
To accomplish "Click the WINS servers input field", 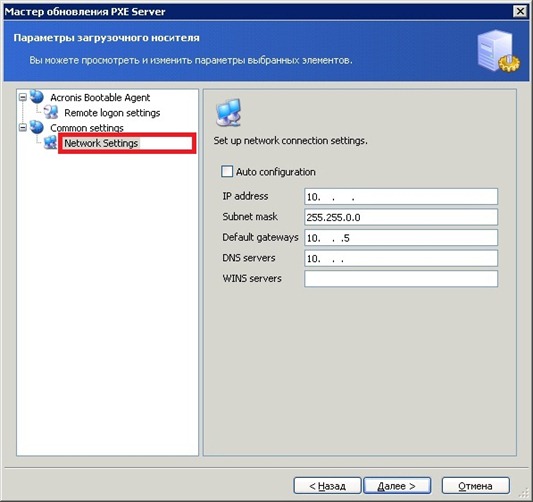I will click(x=401, y=279).
